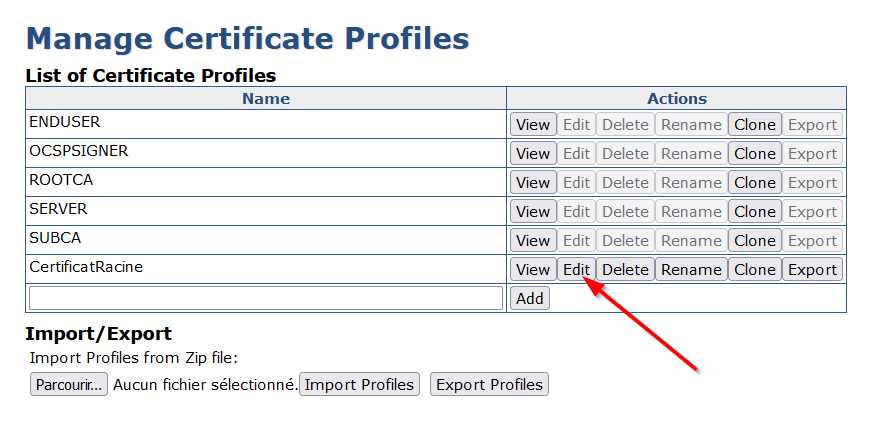Image resolution: width=886 pixels, height=433 pixels.
Task: Clone the SUBCA profile
Action: pyautogui.click(x=754, y=241)
